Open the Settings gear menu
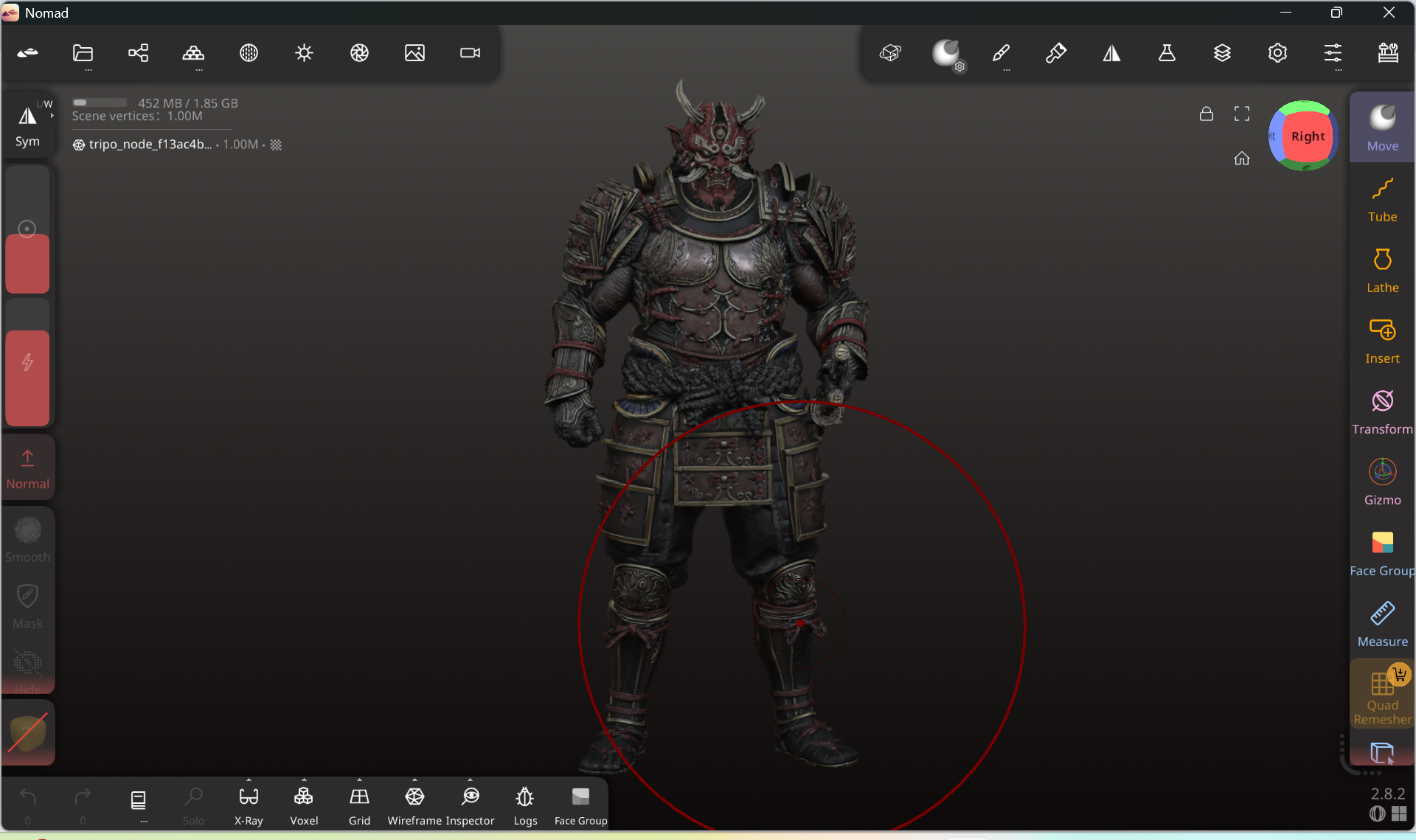Image resolution: width=1416 pixels, height=840 pixels. click(x=1277, y=53)
